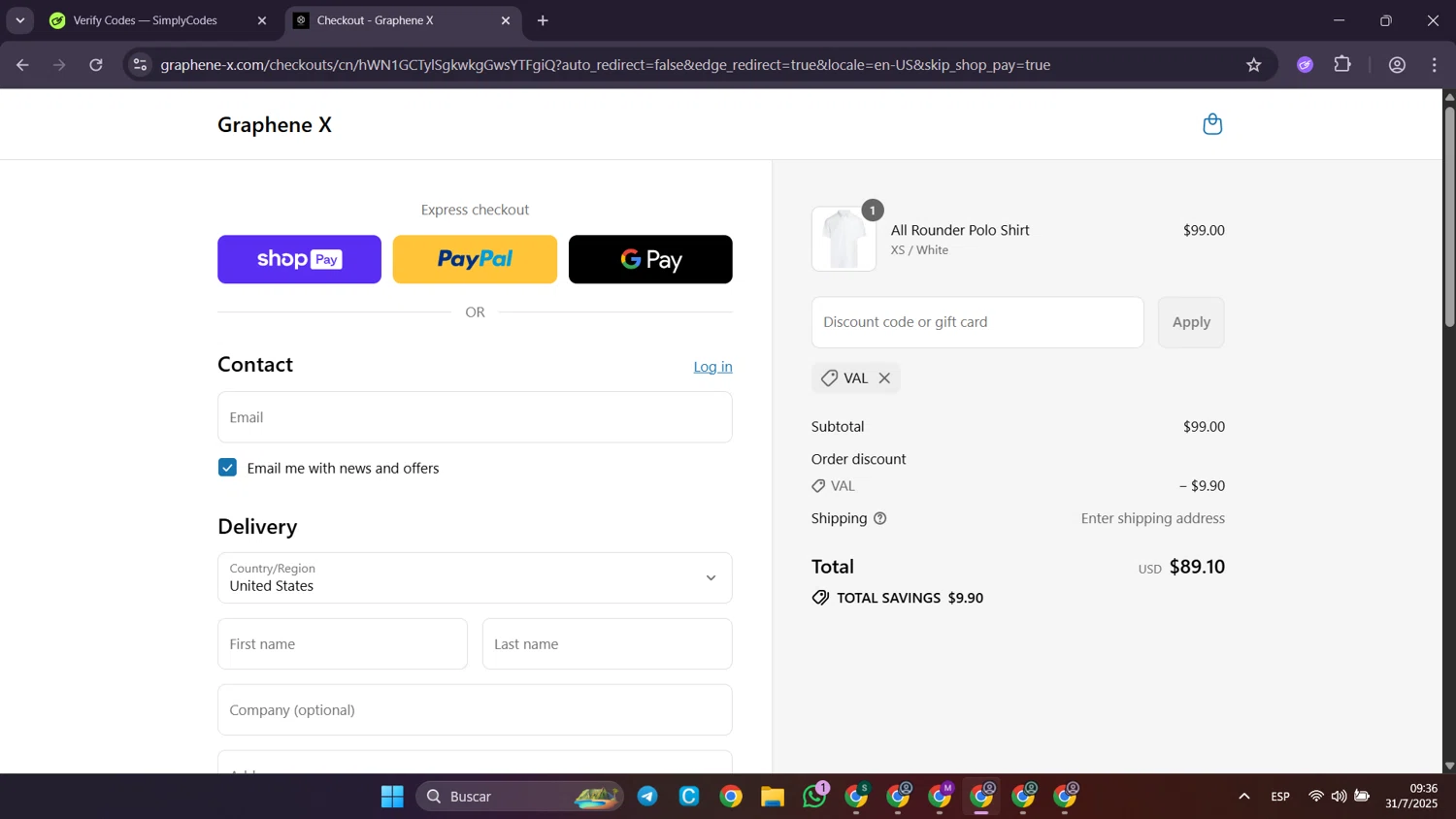This screenshot has width=1456, height=819.
Task: Bookmark this page with the star icon
Action: tap(1254, 65)
